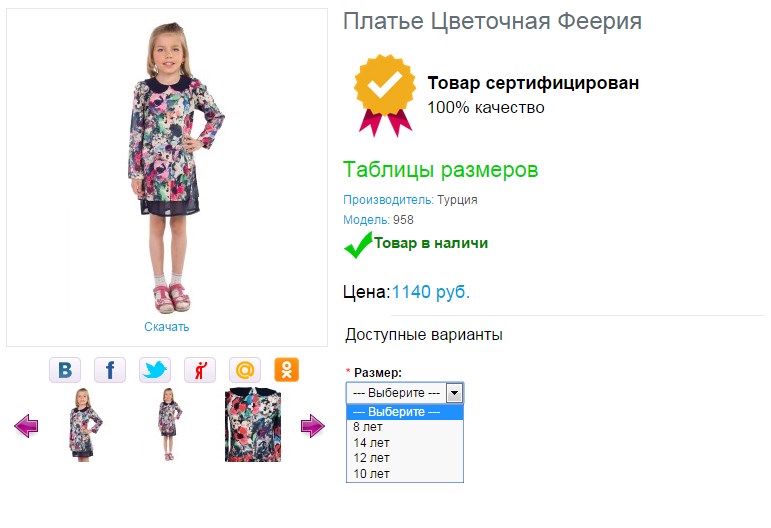
Task: Click the size dropdown arrow button
Action: pos(454,393)
